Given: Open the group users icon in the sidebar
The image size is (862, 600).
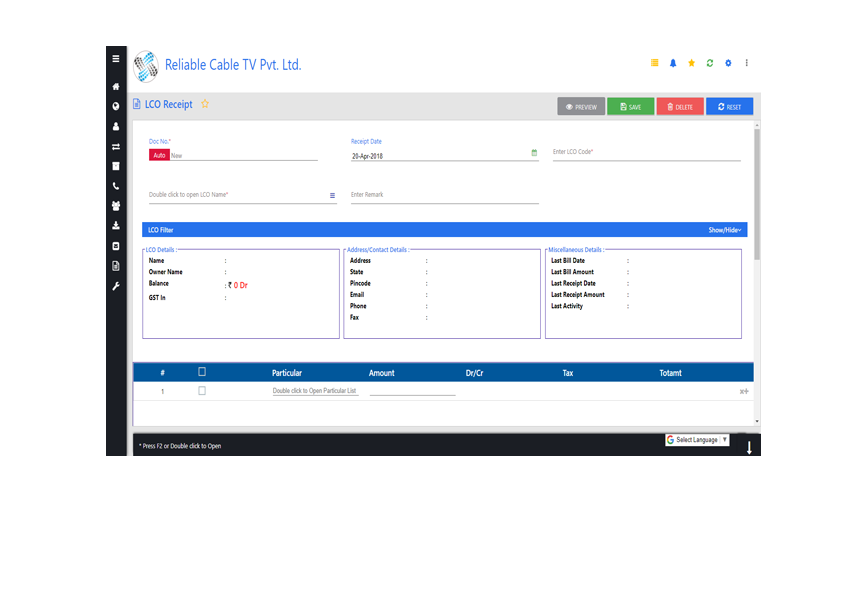Looking at the screenshot, I should tap(115, 206).
